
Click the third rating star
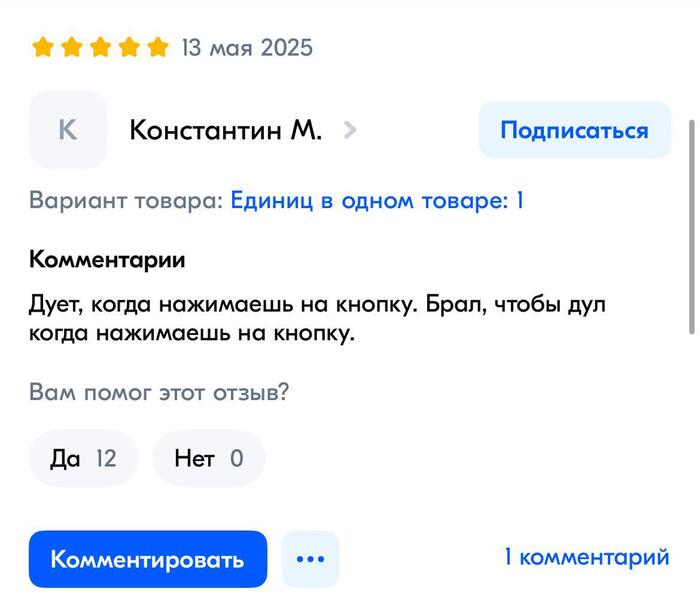[100, 47]
